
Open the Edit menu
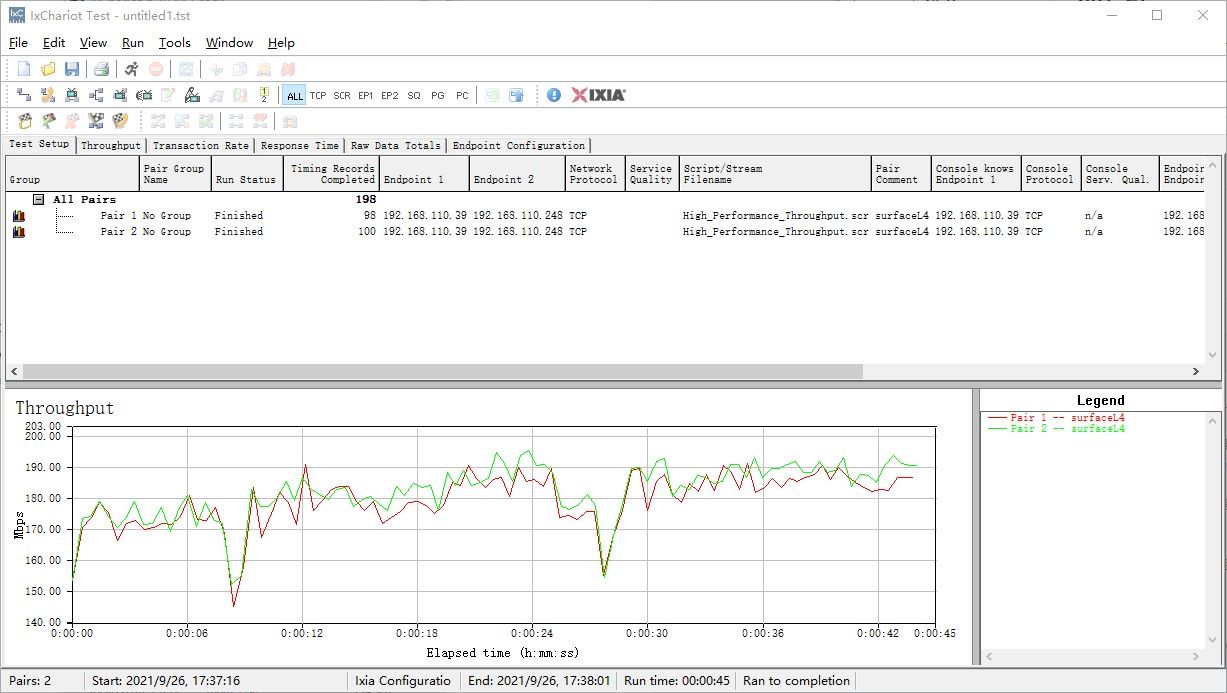(x=54, y=43)
